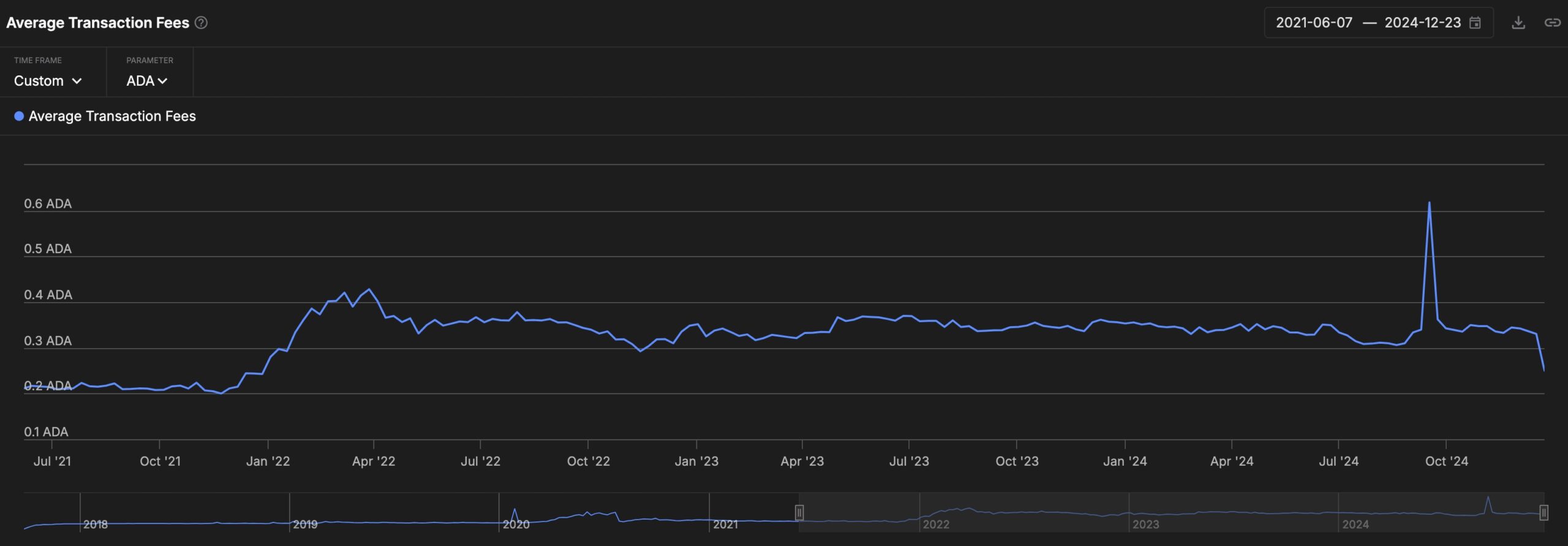This screenshot has height=546, width=1568.
Task: Click the Jul '24 axis label
Action: tap(1339, 461)
